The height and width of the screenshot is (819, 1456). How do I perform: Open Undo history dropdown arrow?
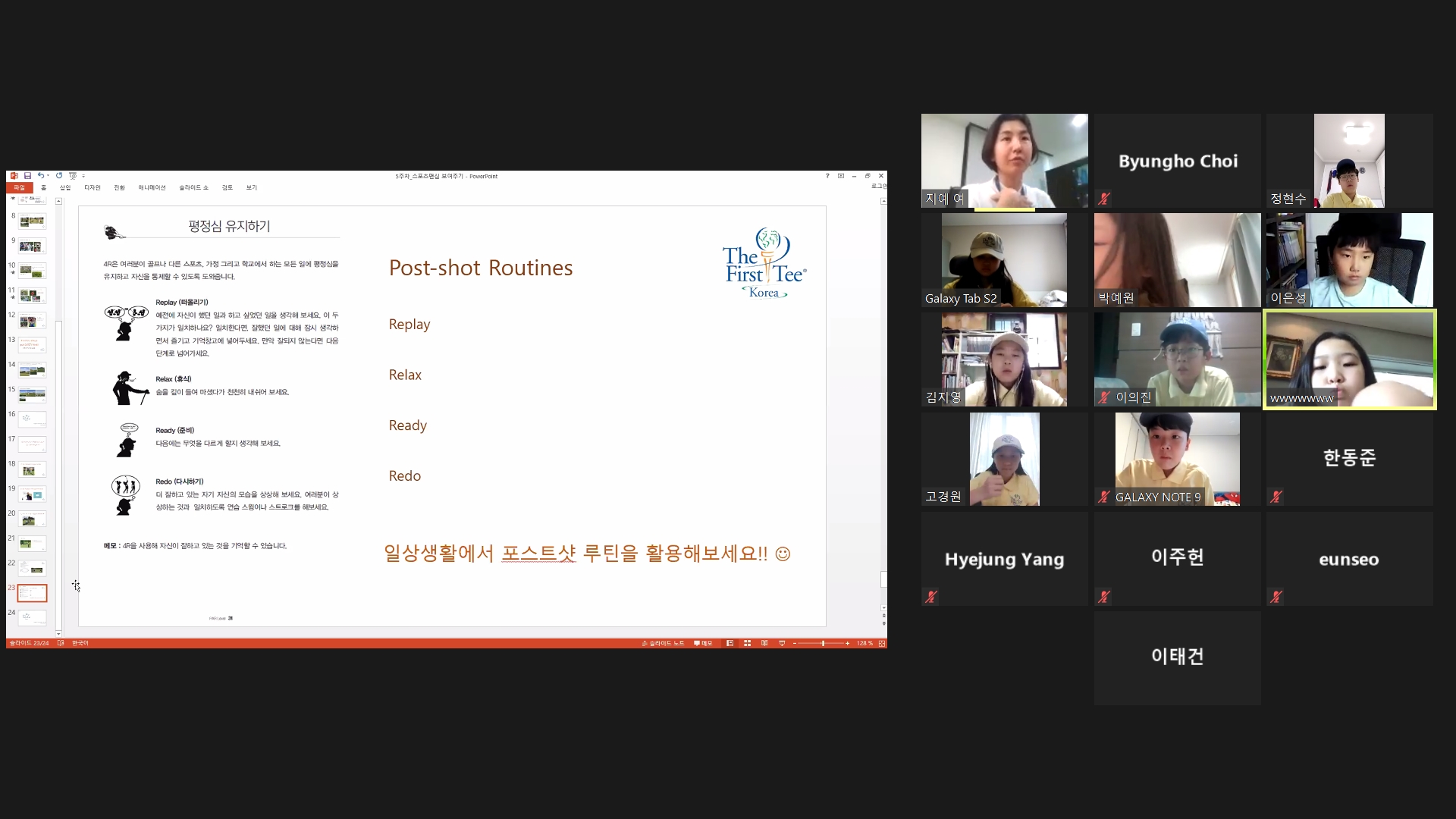point(48,176)
